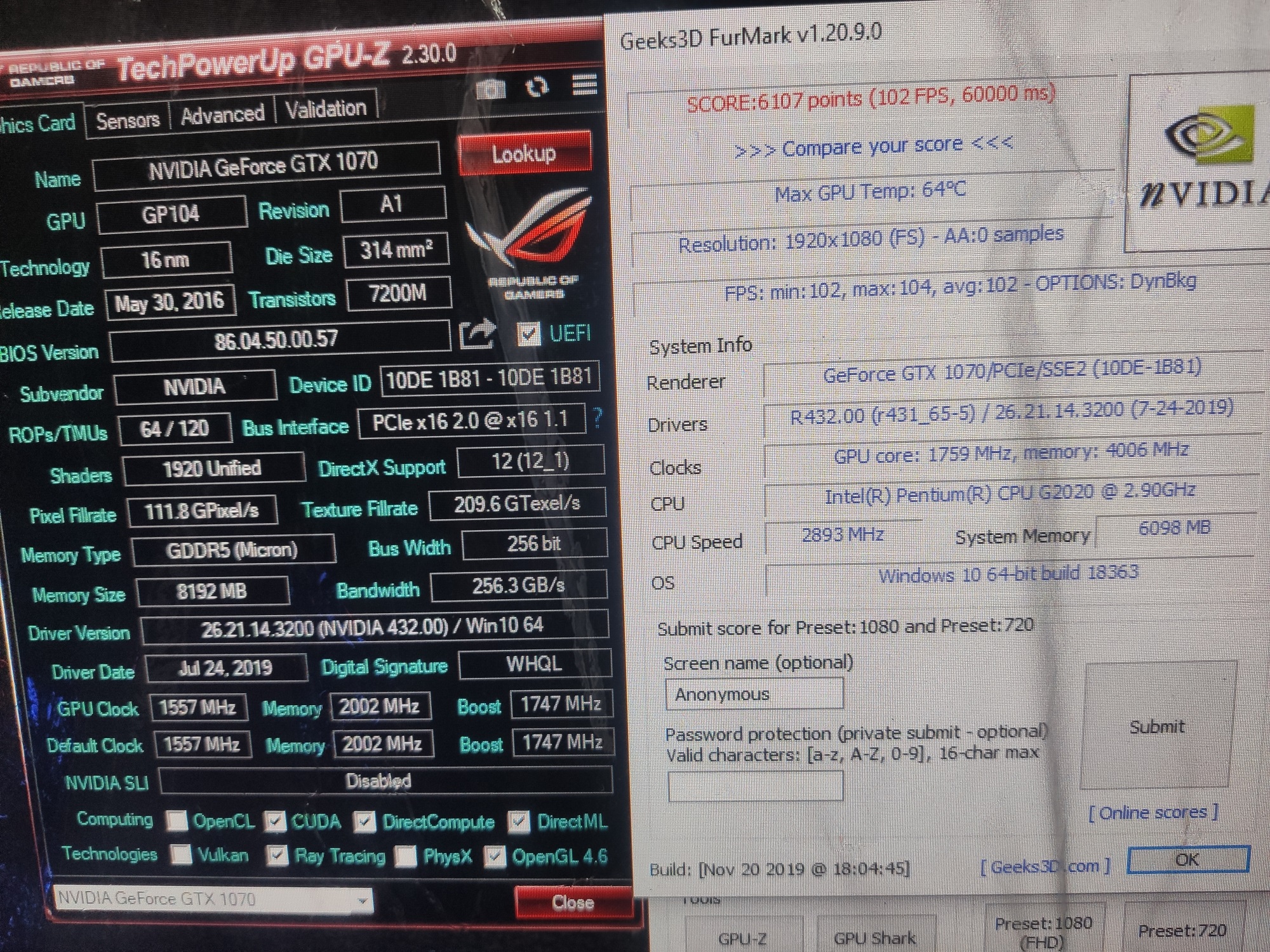Click the Bus Width value 256 bit
The width and height of the screenshot is (1270, 952).
(534, 544)
